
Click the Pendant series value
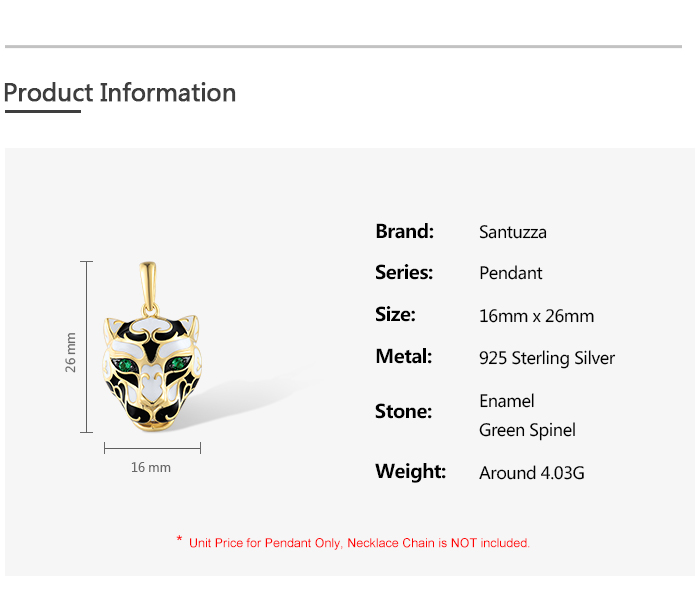(510, 273)
